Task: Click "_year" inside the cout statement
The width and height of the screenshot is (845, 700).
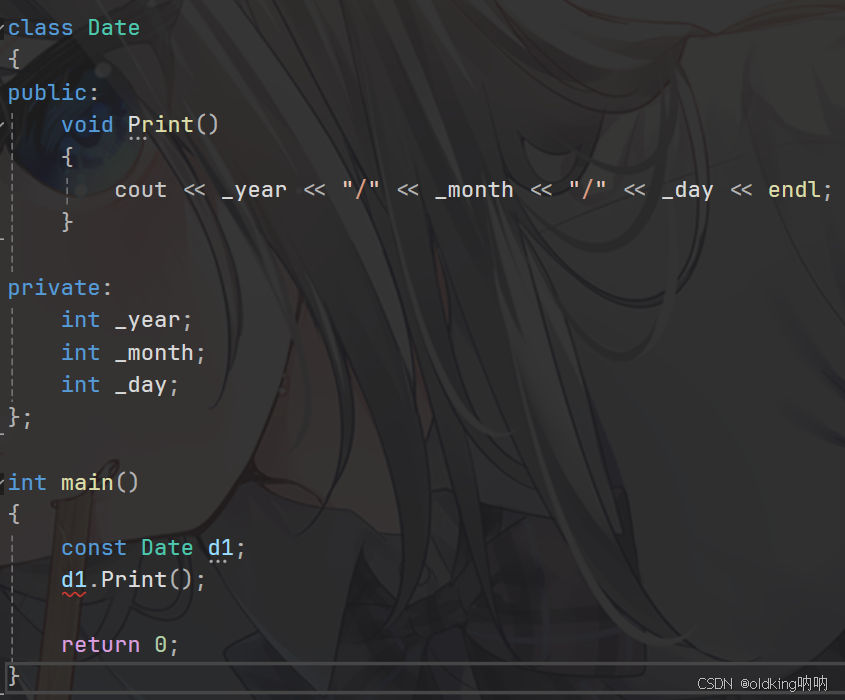Action: 254,190
